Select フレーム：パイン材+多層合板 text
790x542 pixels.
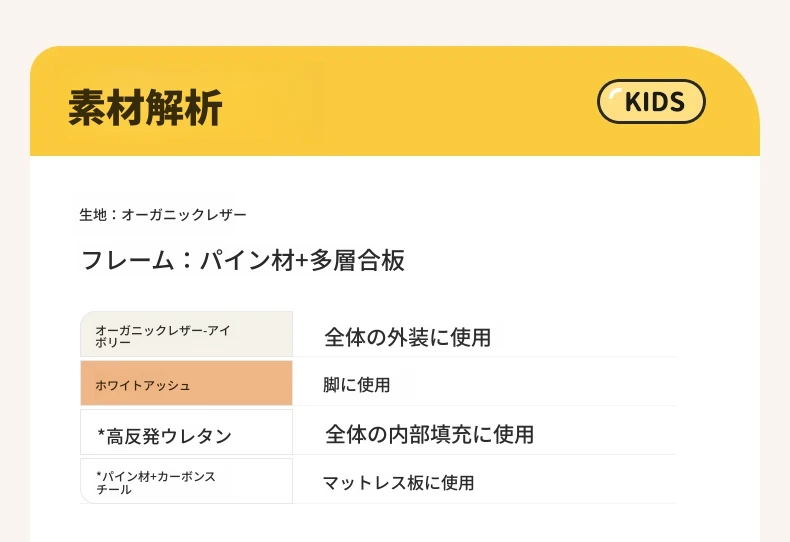(242, 260)
